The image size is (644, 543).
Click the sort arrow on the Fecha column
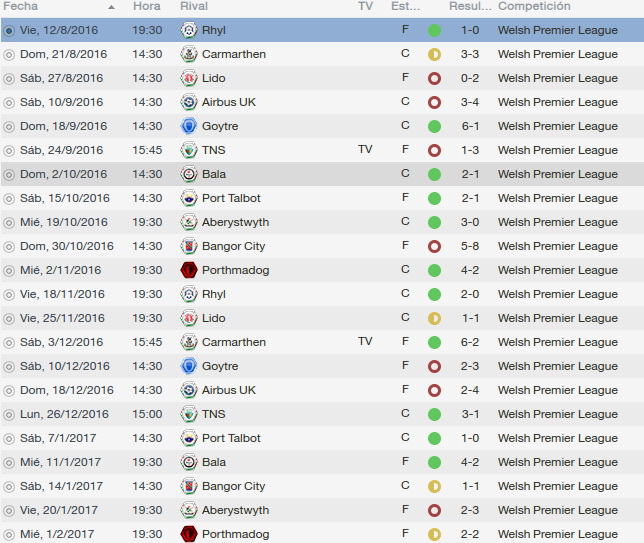click(111, 7)
